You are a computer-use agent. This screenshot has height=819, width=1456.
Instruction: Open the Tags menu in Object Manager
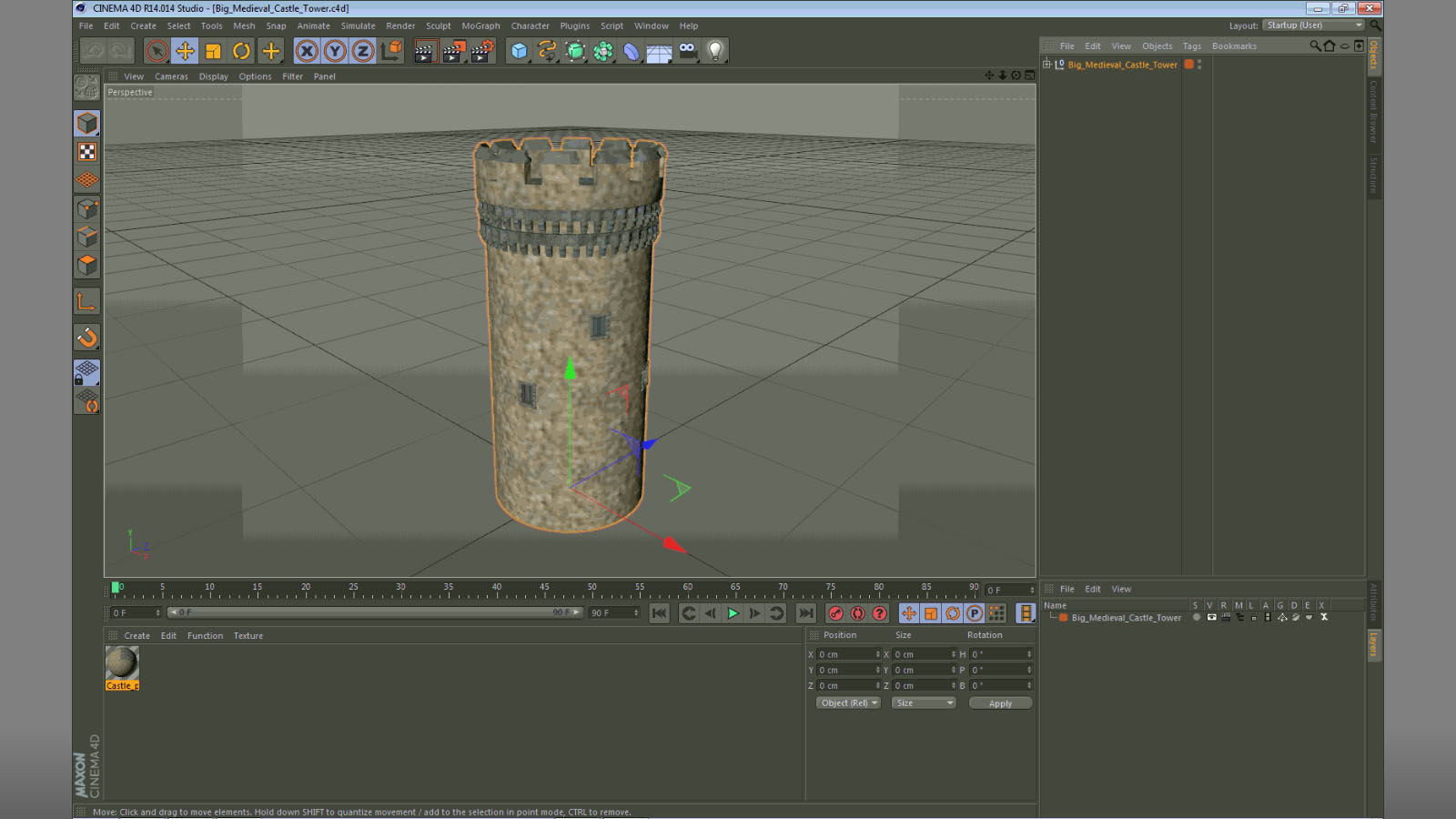point(1191,46)
